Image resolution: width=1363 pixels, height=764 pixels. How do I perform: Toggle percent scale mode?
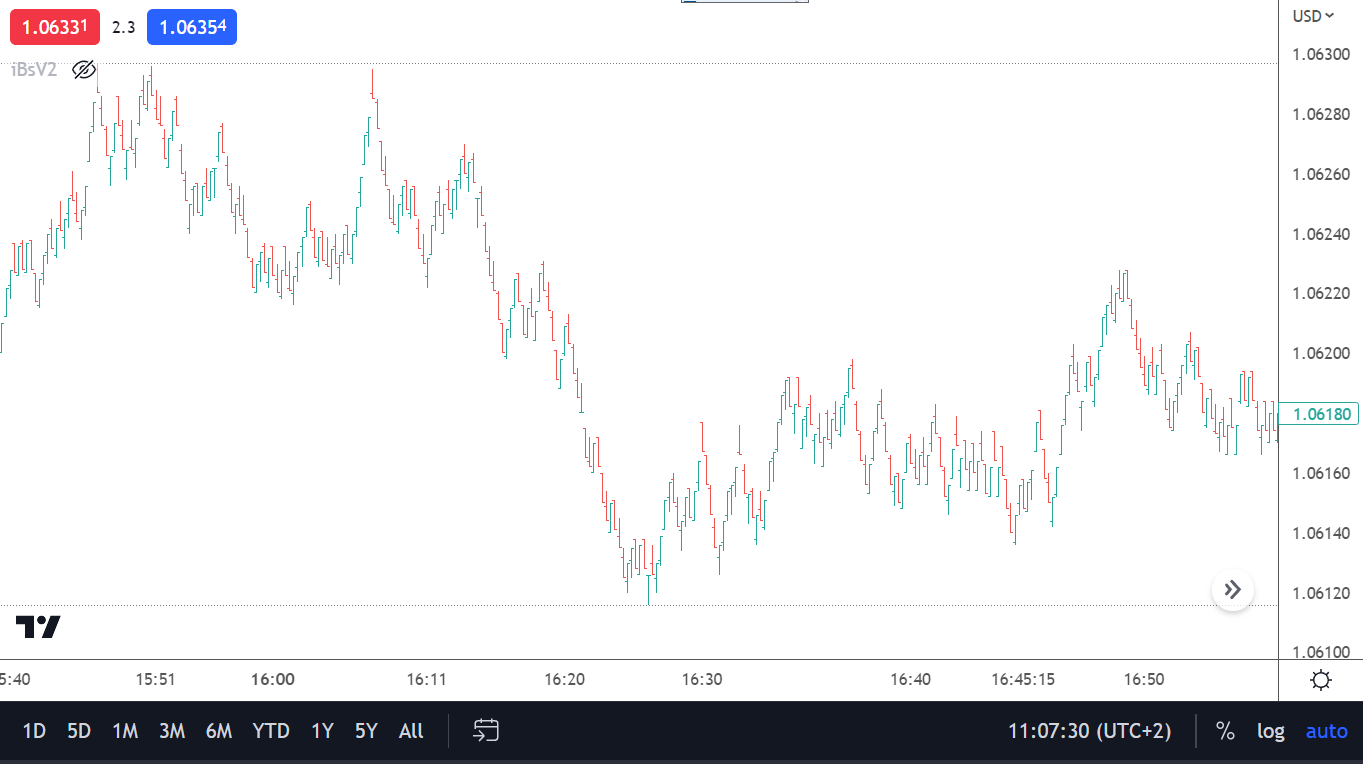1225,731
